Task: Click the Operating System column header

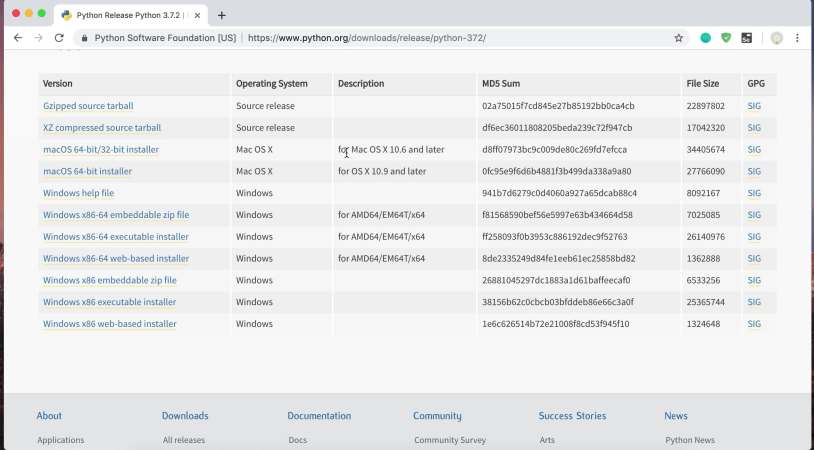Action: click(272, 84)
